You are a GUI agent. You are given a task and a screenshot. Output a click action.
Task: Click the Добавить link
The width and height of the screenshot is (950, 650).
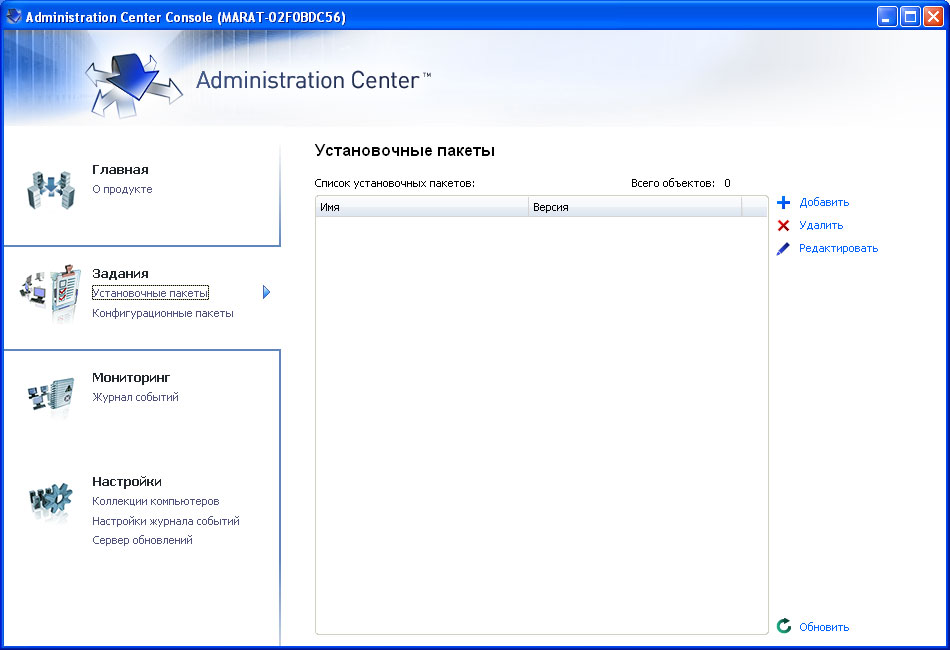pos(824,202)
